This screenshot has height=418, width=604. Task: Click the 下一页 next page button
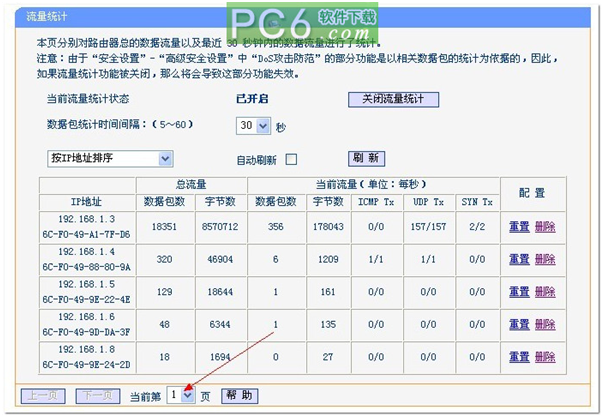97,396
